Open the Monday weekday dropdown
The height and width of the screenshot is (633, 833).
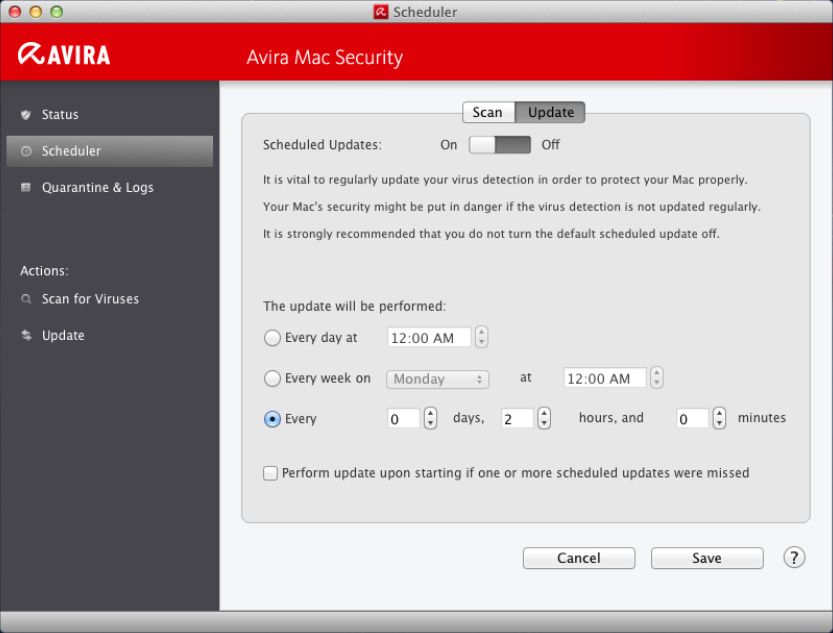437,379
